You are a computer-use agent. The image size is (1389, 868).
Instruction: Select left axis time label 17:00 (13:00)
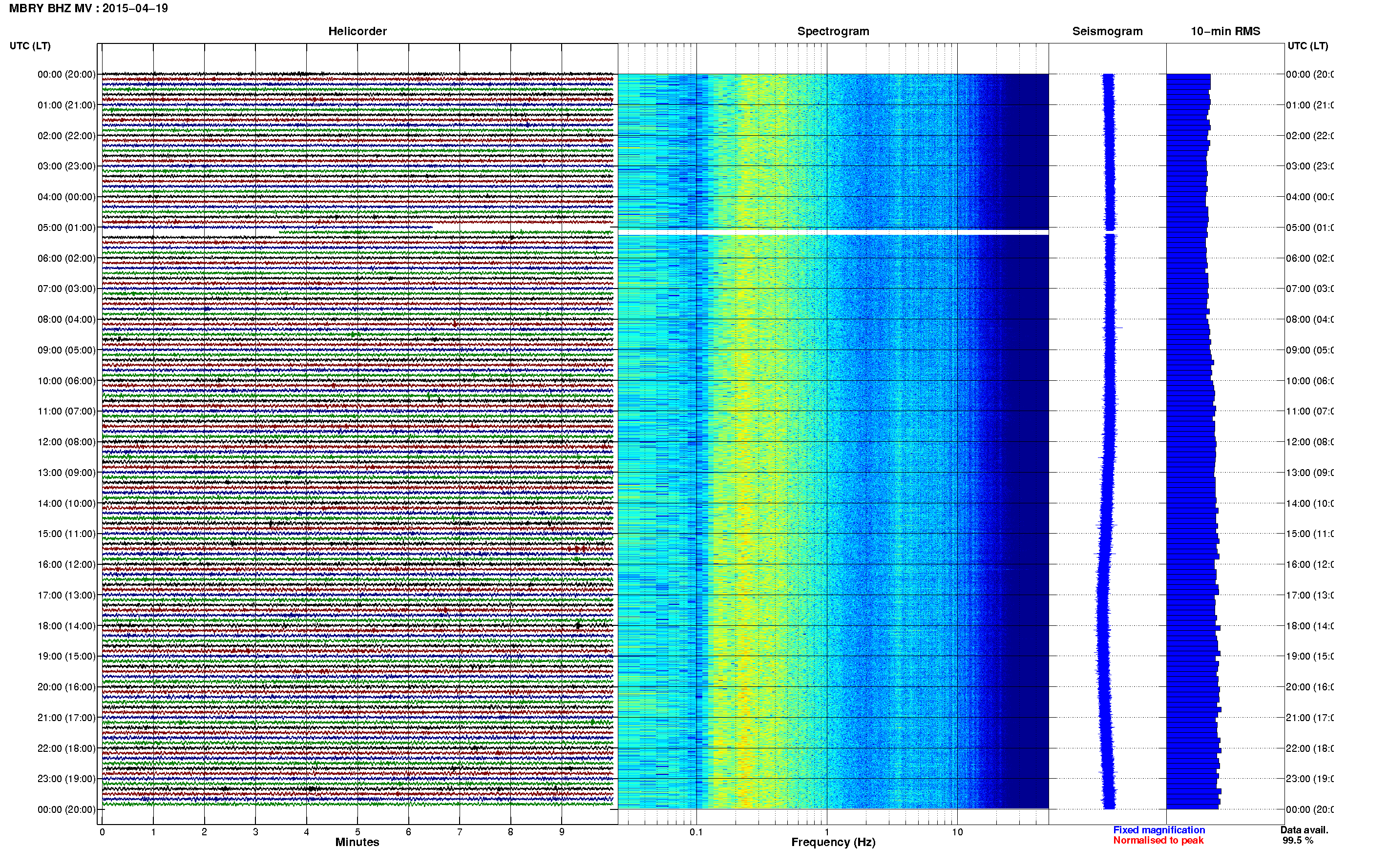point(66,595)
